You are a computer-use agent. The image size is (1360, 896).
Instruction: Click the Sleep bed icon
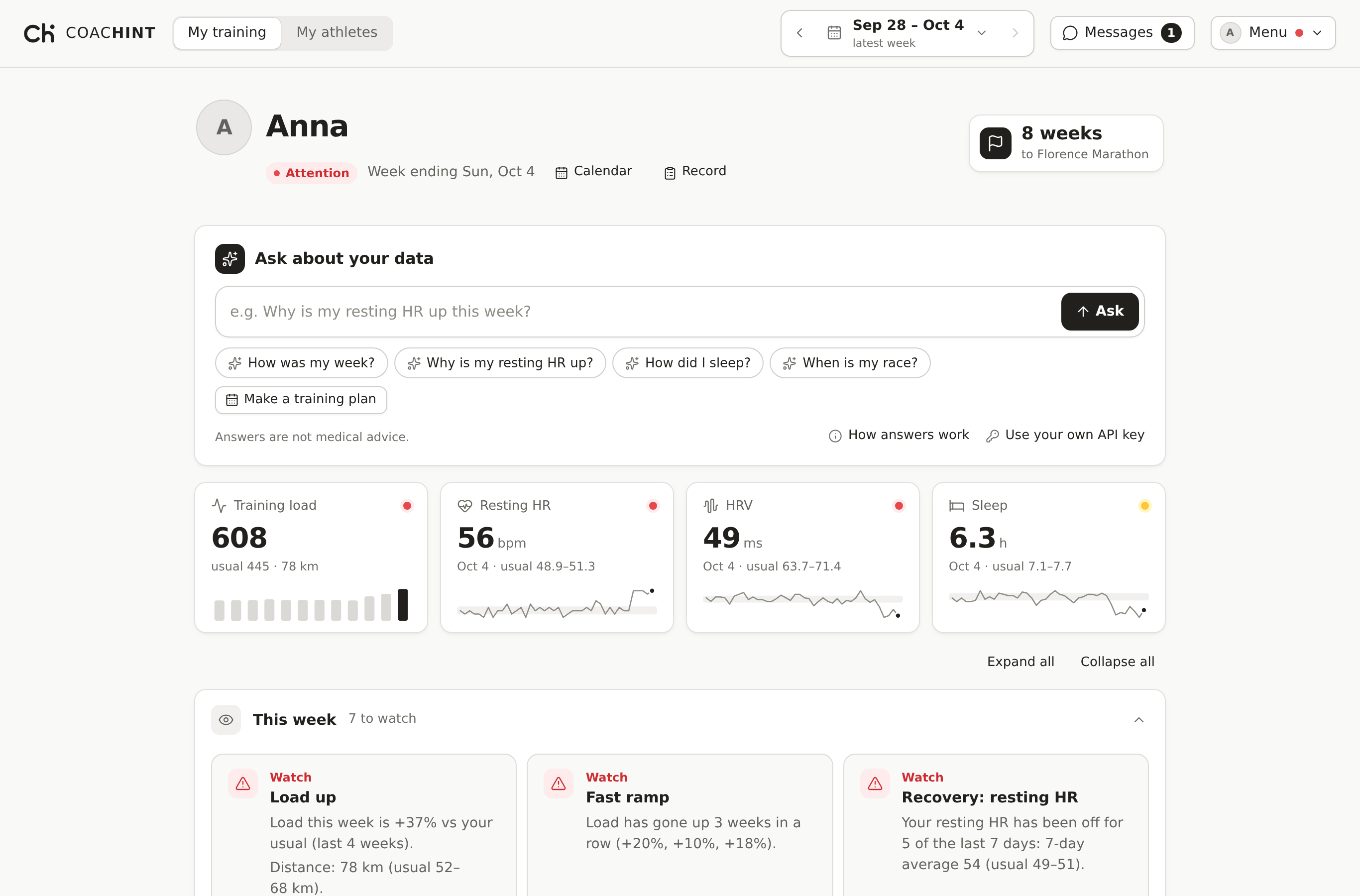tap(956, 505)
